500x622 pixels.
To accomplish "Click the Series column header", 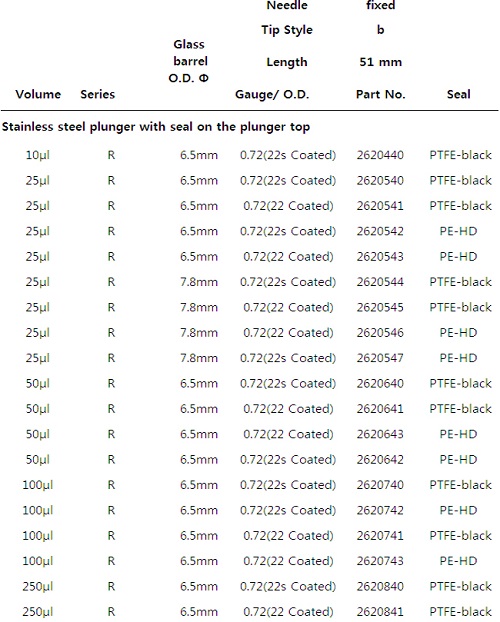I will (98, 94).
